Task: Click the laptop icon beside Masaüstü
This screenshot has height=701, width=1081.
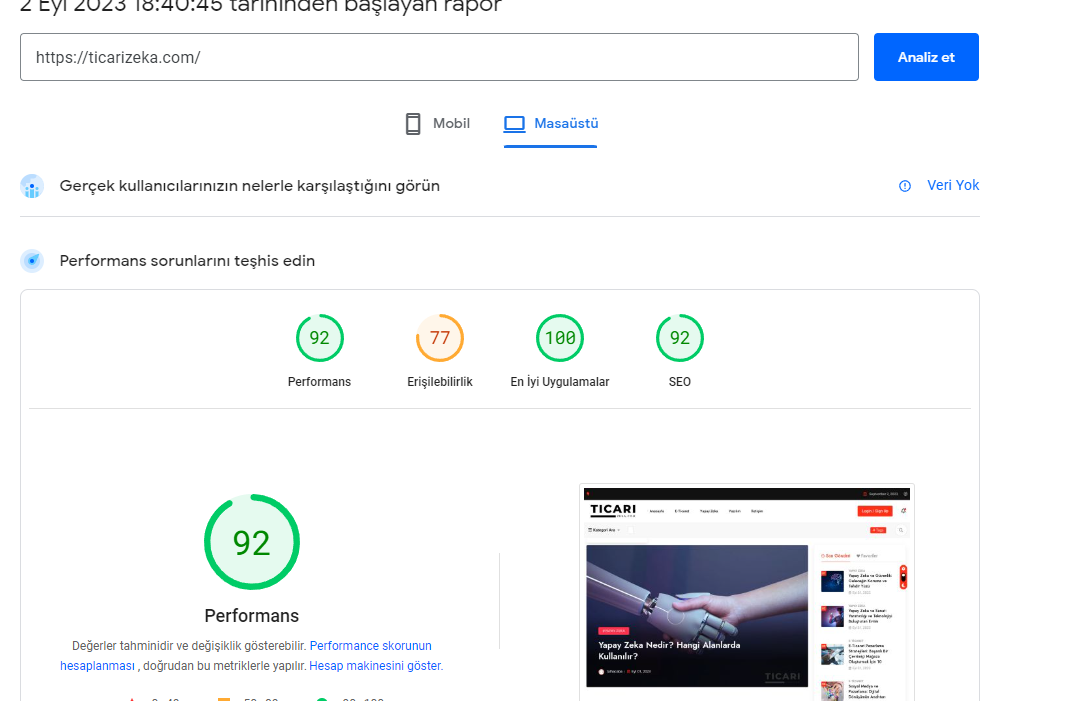Action: click(514, 124)
